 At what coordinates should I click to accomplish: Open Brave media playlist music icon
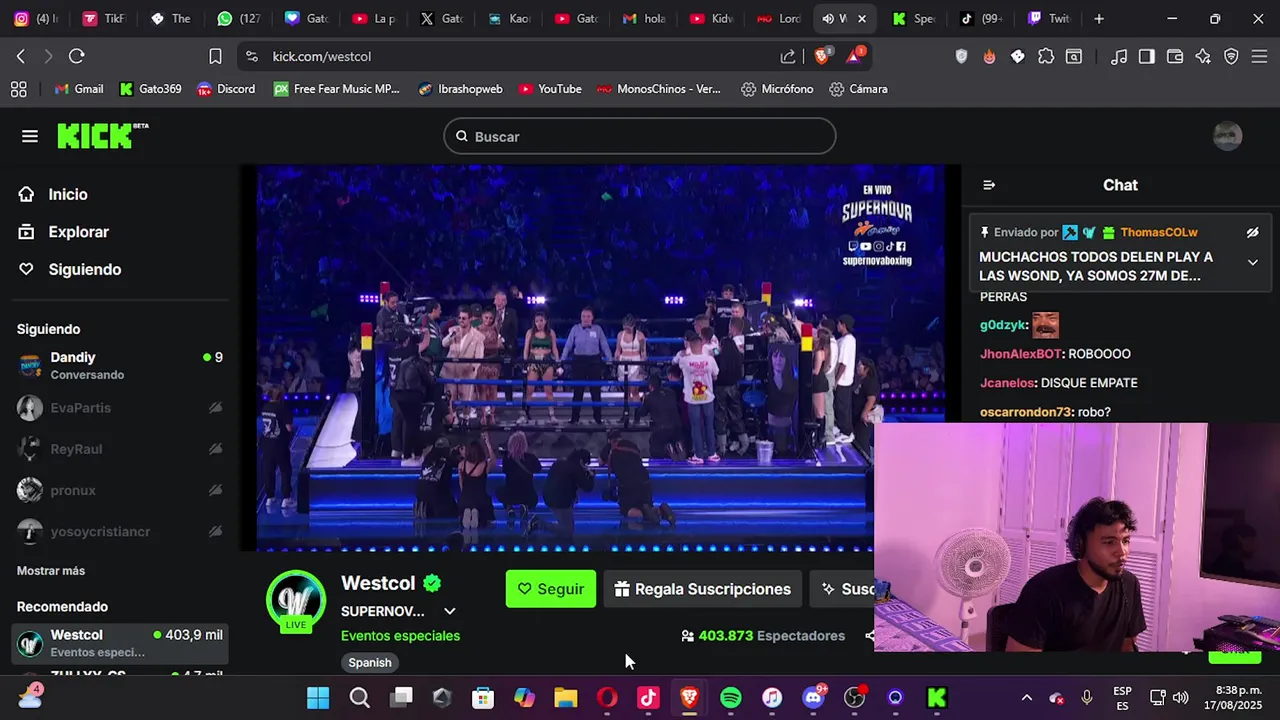[x=1119, y=56]
